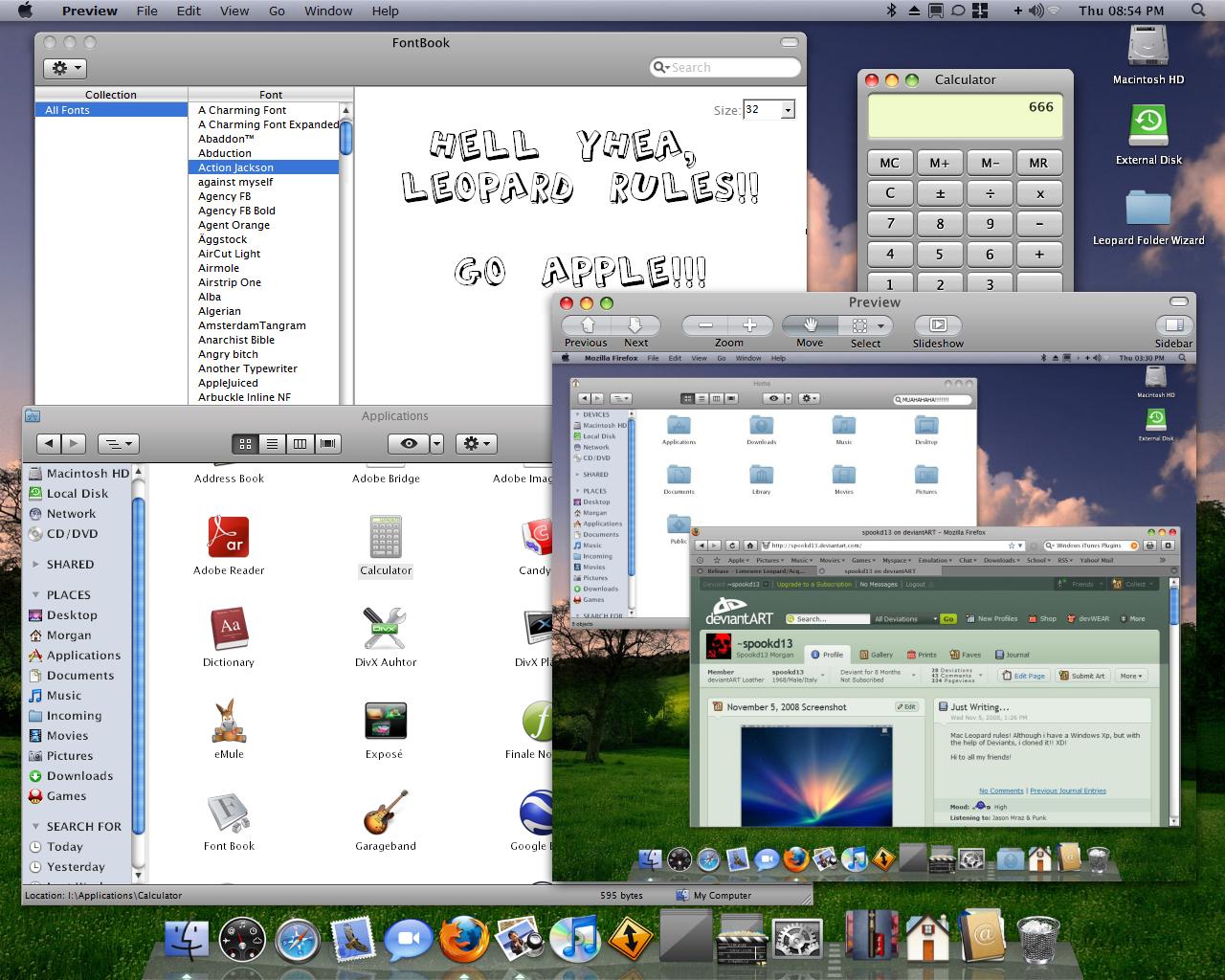
Task: Switch Applications window to column view
Action: point(301,443)
